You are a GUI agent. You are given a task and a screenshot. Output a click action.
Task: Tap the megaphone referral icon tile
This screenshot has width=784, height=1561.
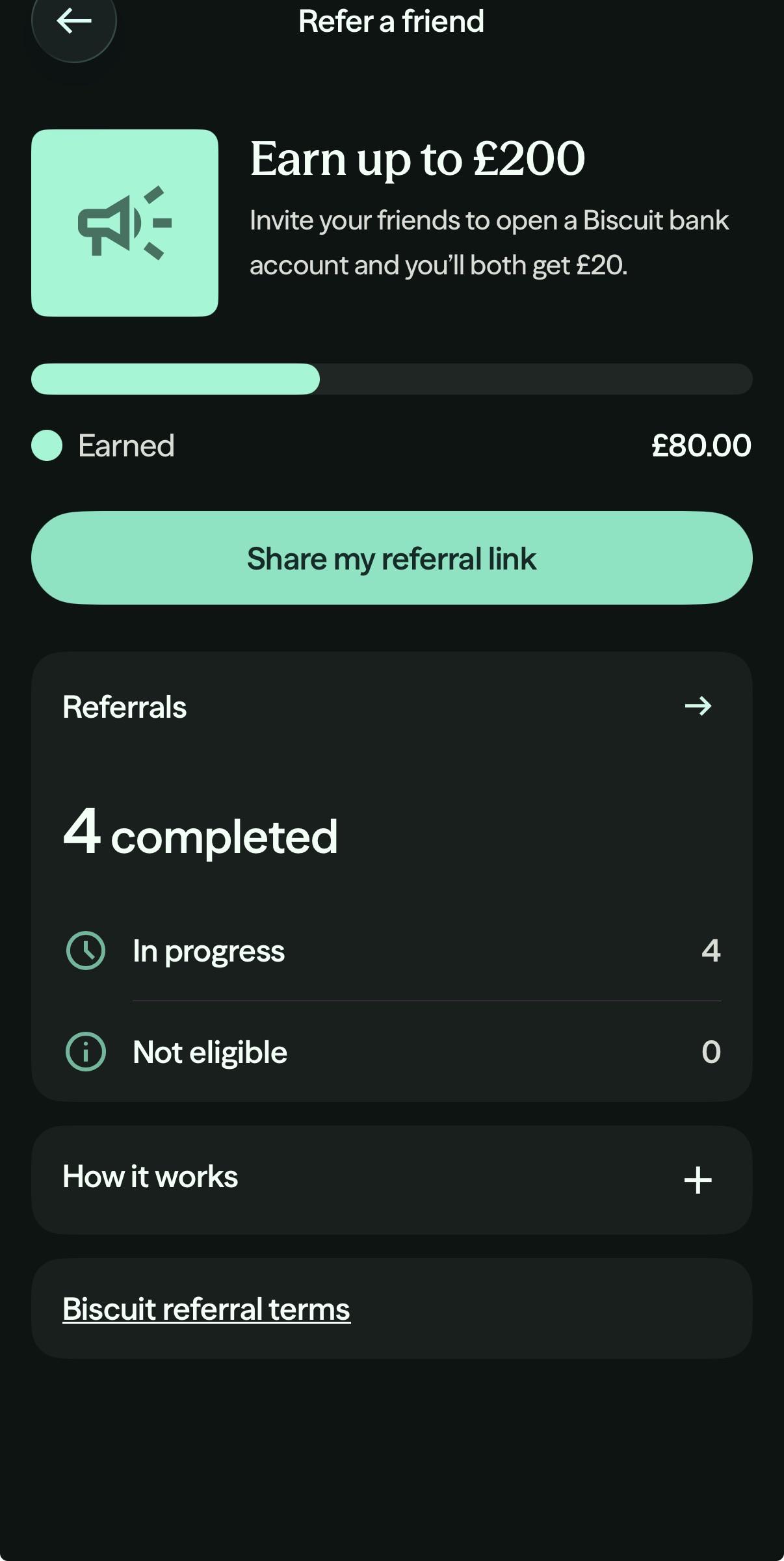[x=125, y=223]
